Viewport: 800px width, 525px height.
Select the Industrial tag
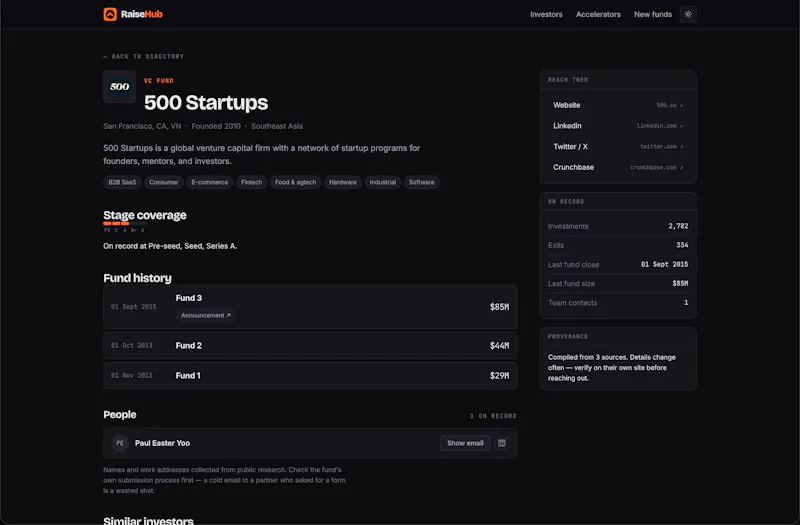383,182
